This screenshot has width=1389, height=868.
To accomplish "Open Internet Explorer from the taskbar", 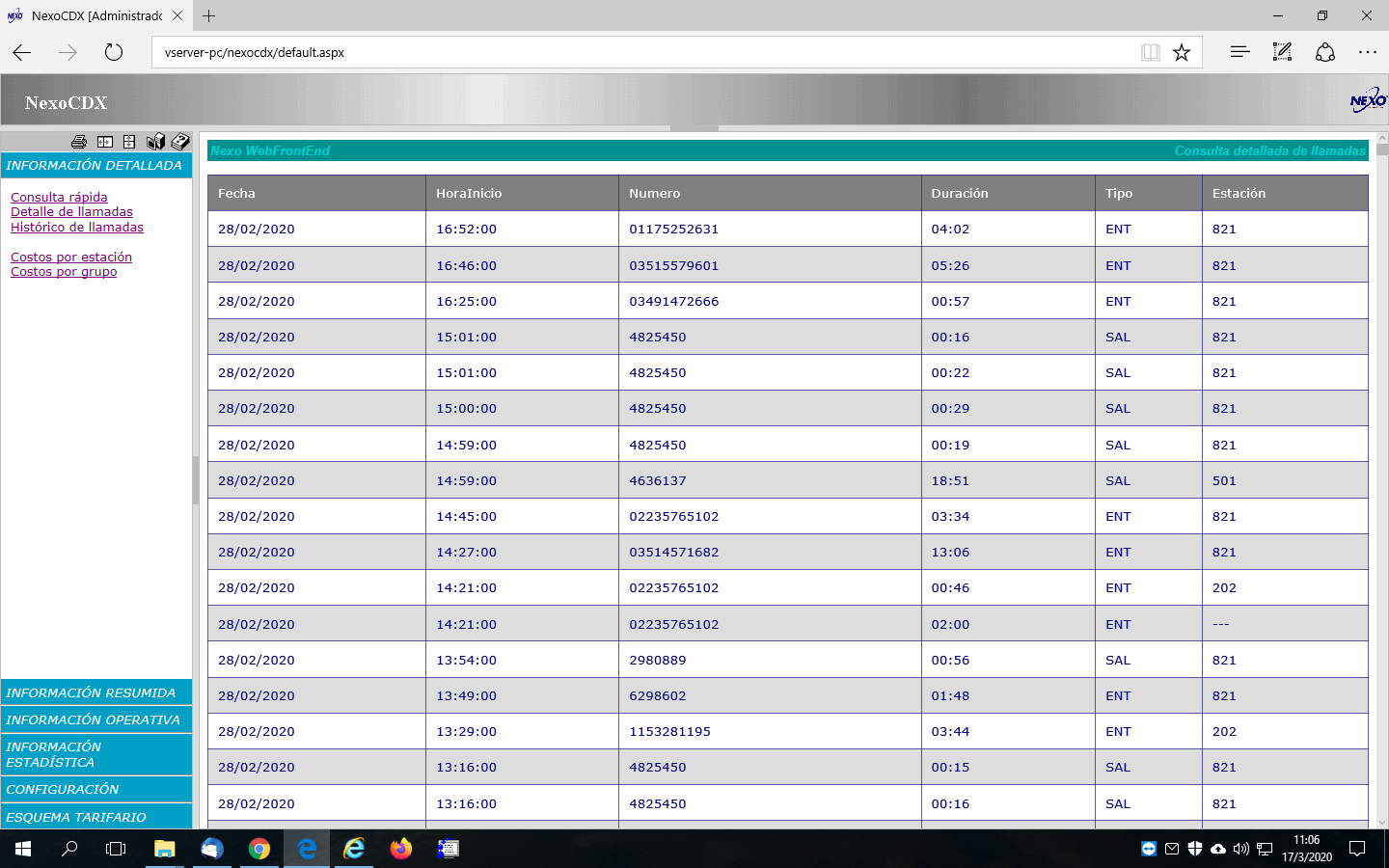I will pyautogui.click(x=354, y=849).
